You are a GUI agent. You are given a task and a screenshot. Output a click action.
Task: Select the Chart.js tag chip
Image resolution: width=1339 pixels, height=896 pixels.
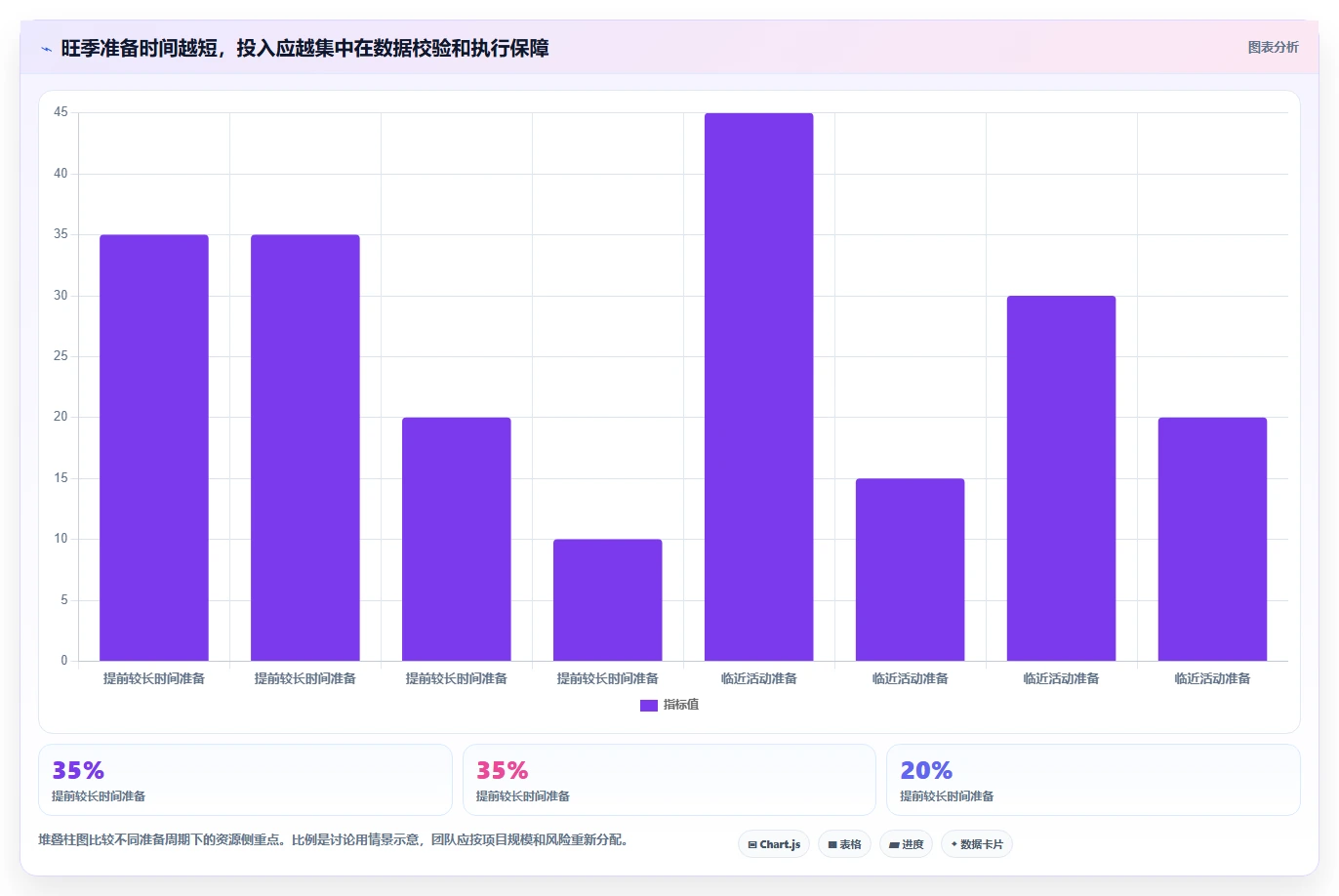(774, 844)
